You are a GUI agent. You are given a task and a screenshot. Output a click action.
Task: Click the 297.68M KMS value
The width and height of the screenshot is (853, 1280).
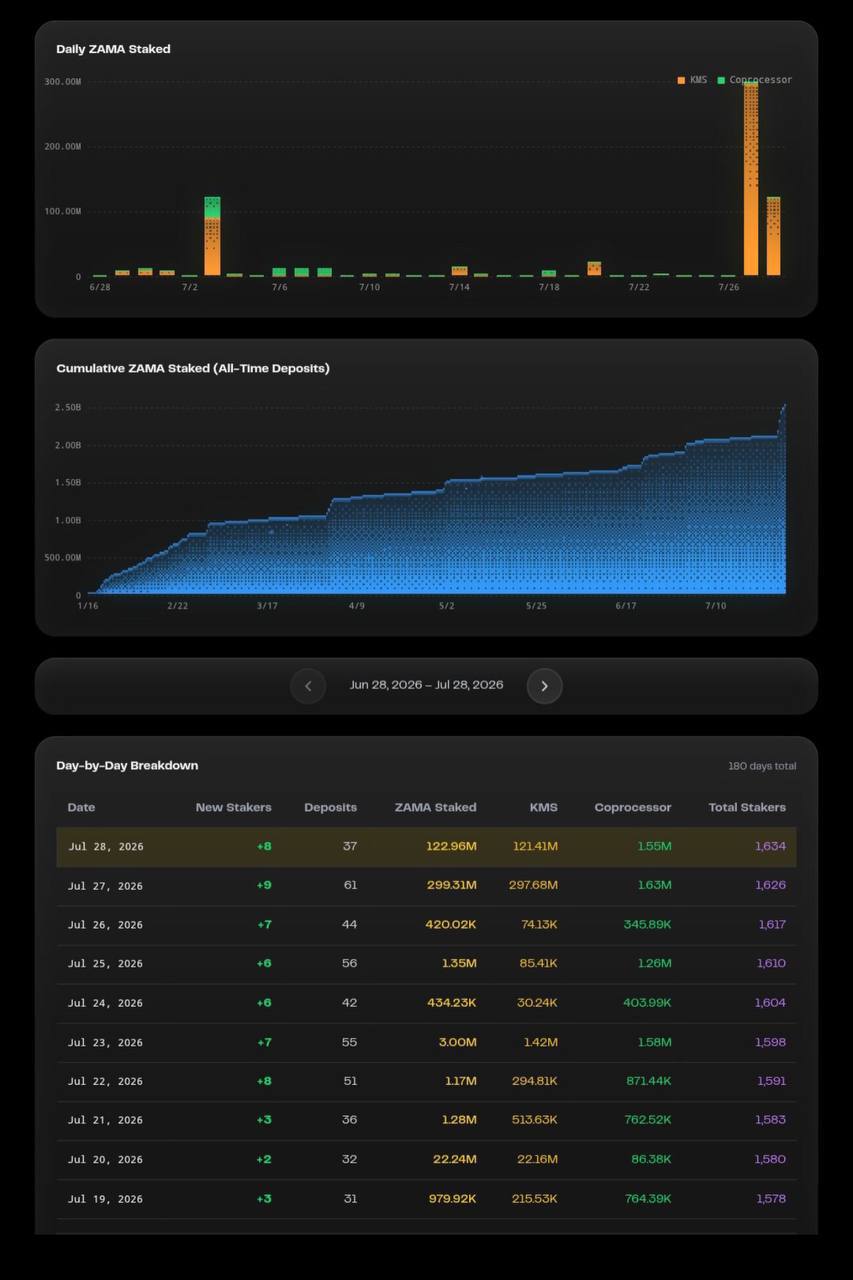point(533,885)
